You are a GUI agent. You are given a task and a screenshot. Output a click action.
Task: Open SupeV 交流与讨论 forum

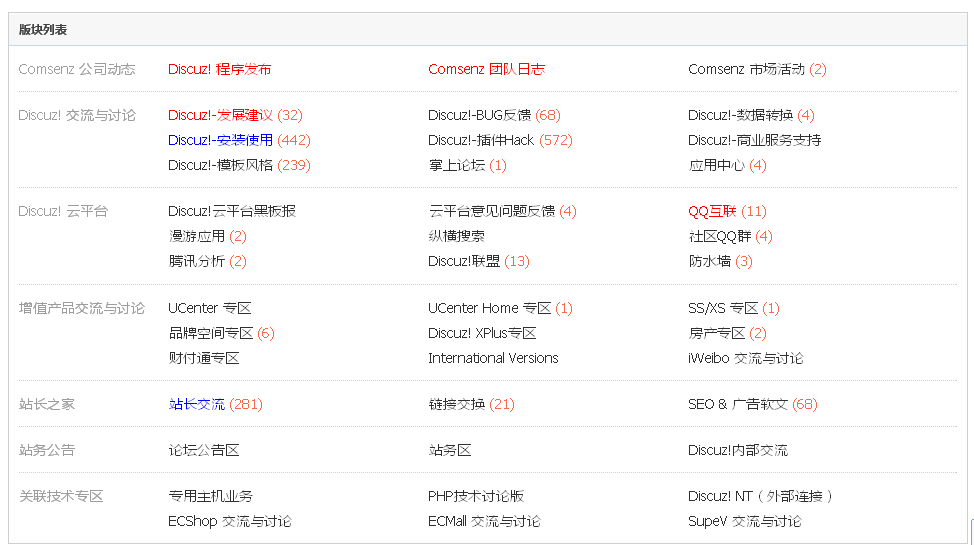click(745, 521)
